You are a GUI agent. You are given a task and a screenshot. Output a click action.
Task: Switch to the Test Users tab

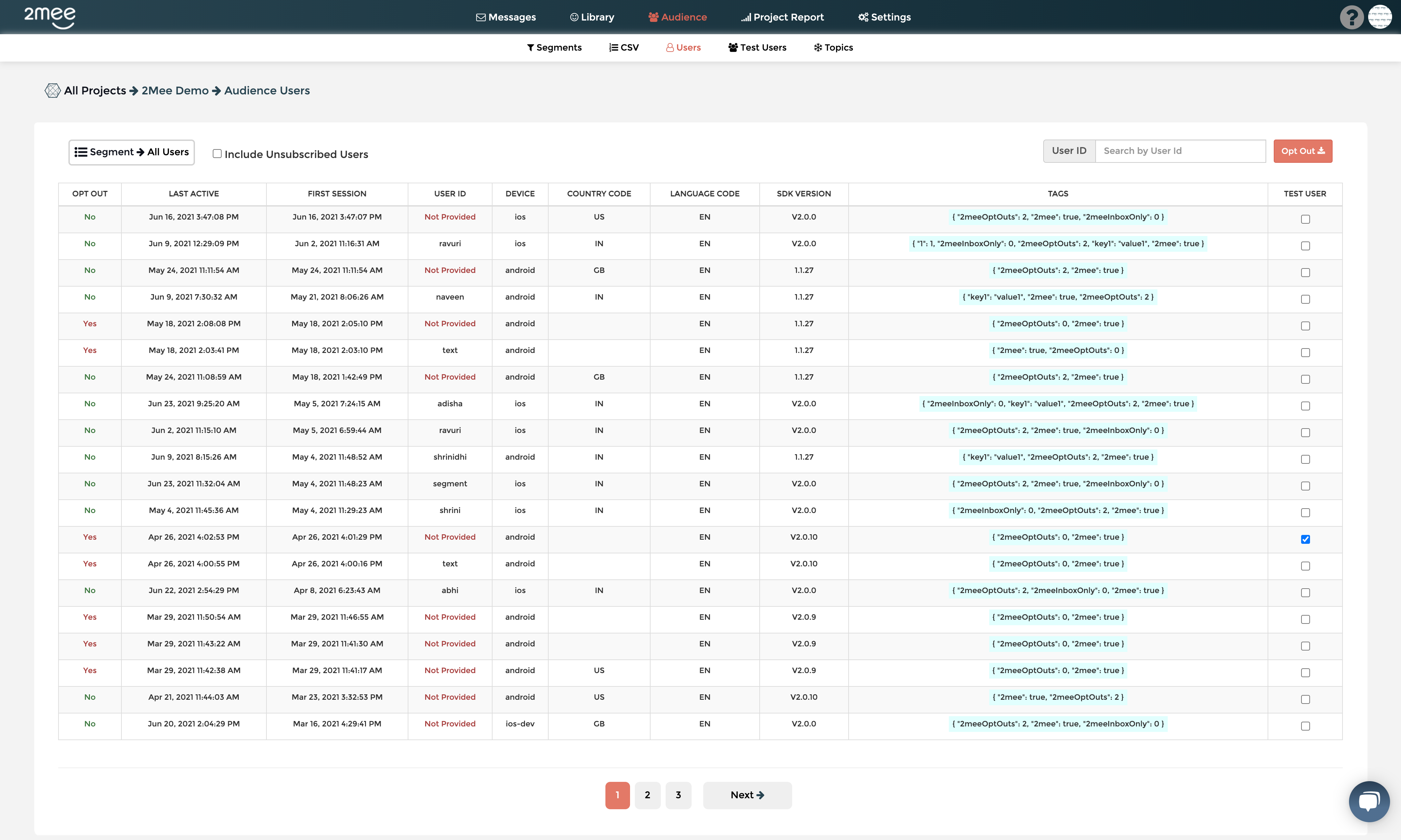tap(757, 48)
